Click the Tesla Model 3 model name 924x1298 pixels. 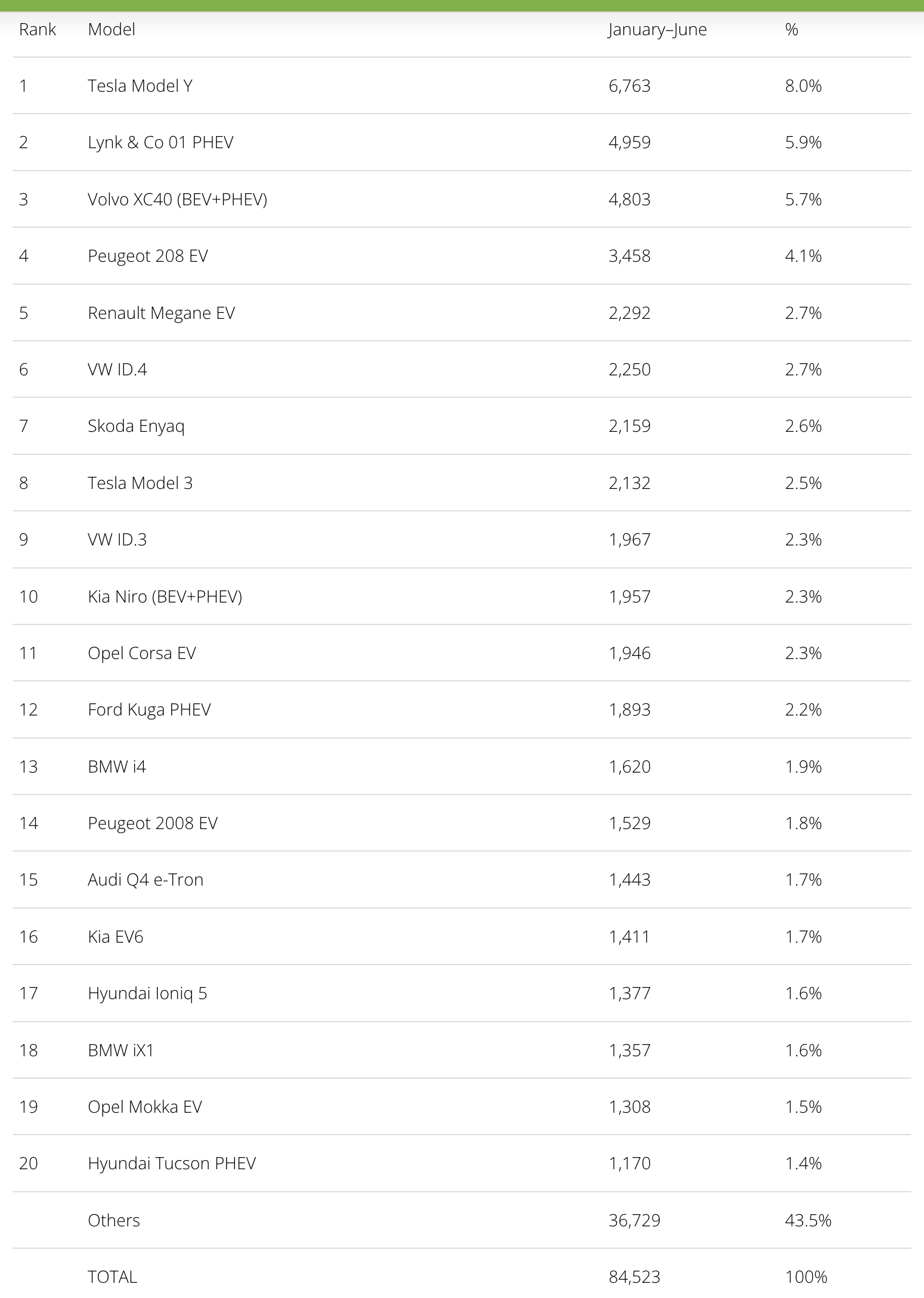coord(140,483)
